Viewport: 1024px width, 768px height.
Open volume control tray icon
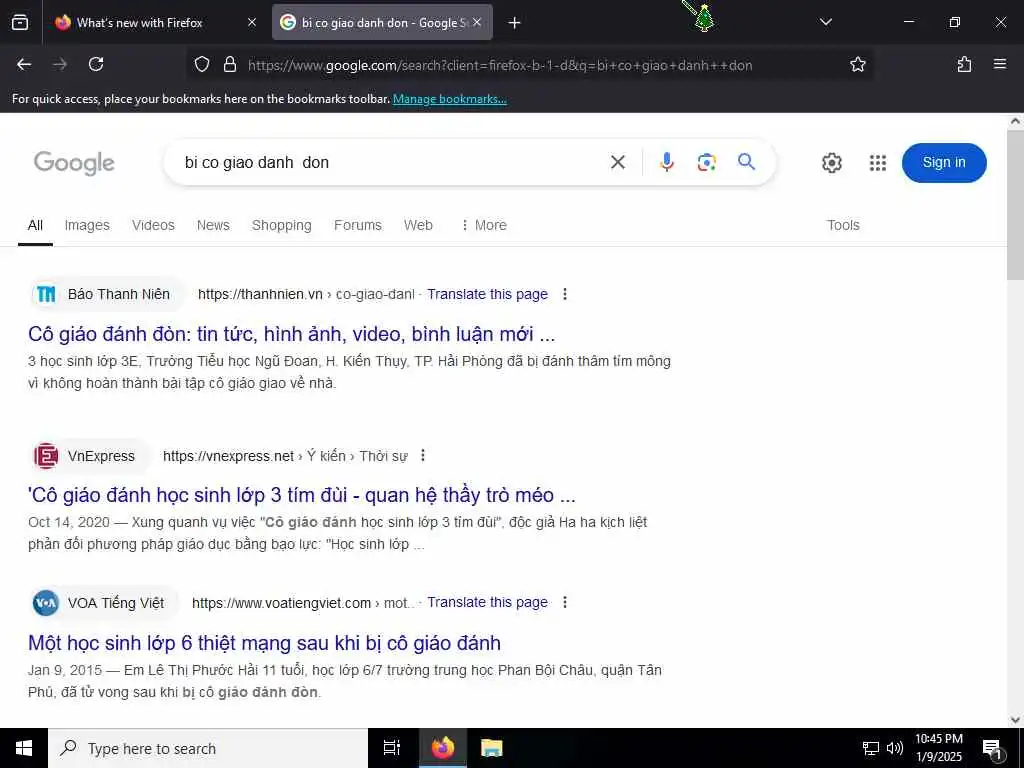coord(895,748)
